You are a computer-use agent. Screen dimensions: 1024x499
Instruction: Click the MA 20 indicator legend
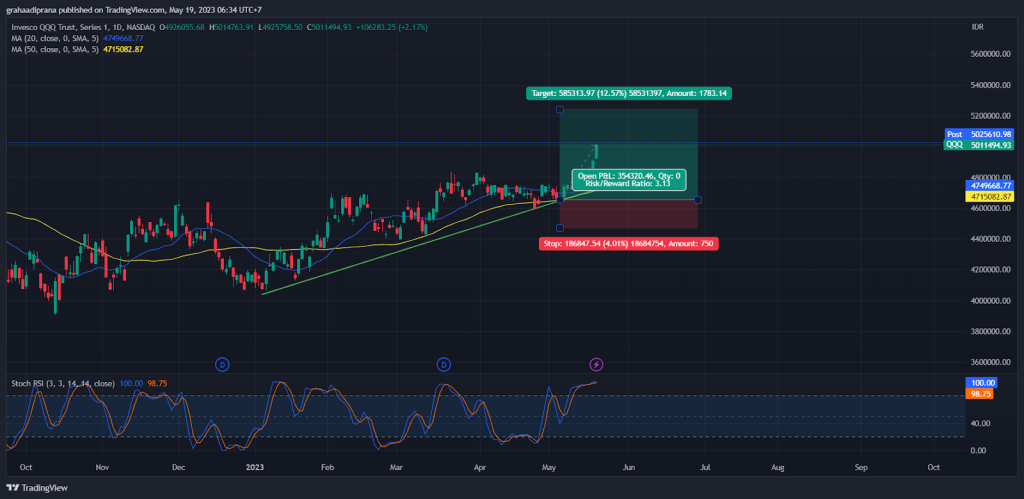tap(77, 38)
